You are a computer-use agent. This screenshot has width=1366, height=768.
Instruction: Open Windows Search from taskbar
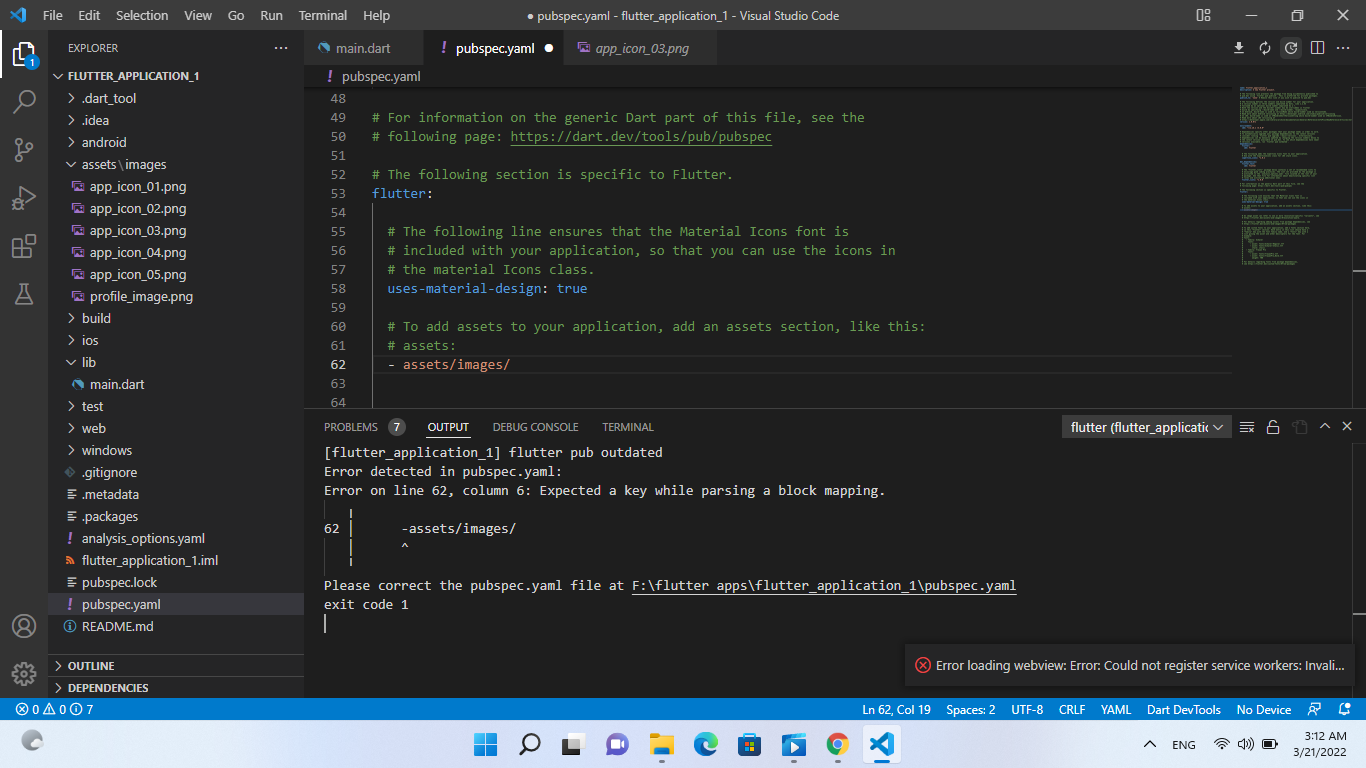(x=530, y=744)
